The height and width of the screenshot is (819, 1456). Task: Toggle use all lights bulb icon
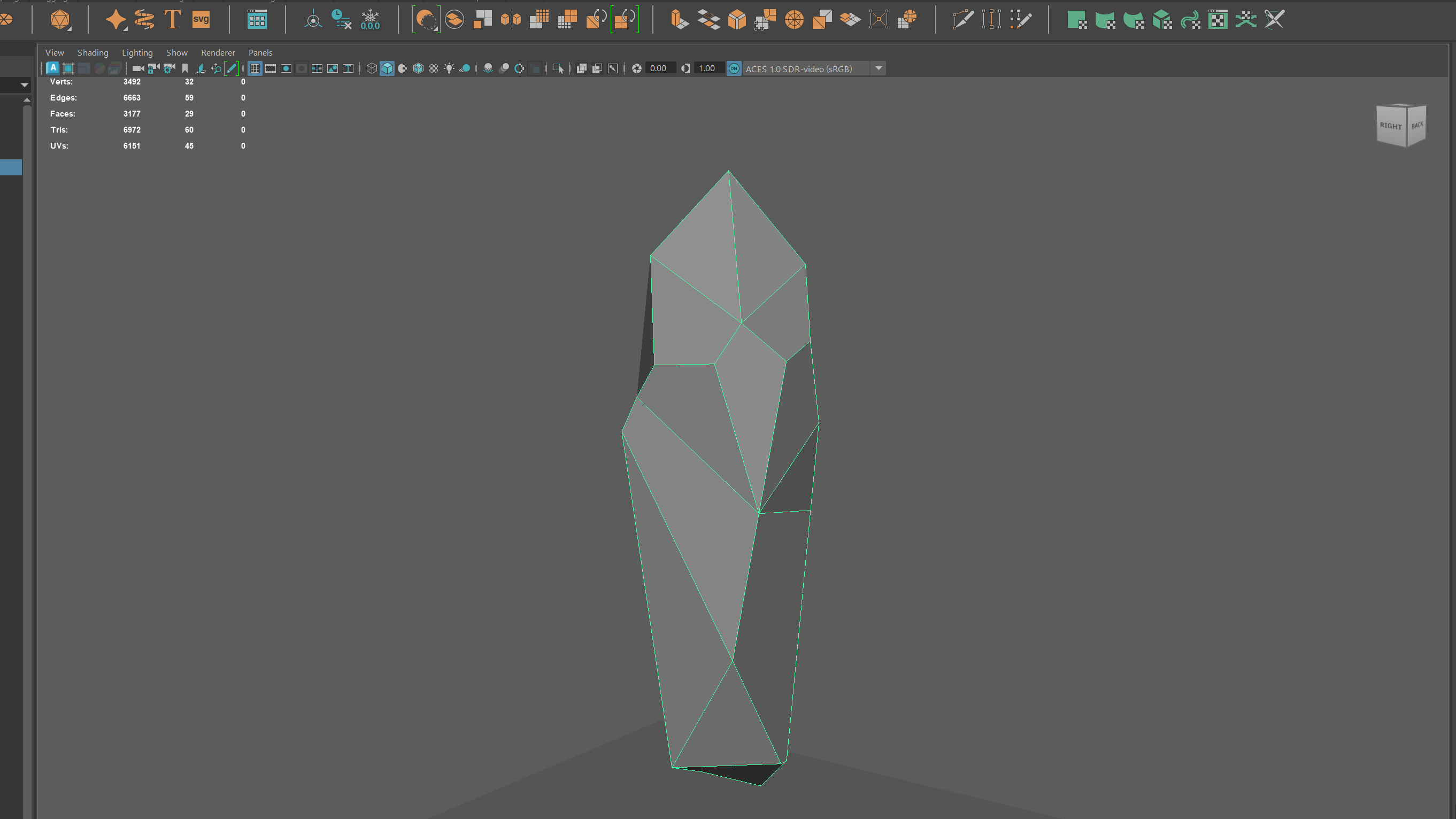tap(449, 68)
